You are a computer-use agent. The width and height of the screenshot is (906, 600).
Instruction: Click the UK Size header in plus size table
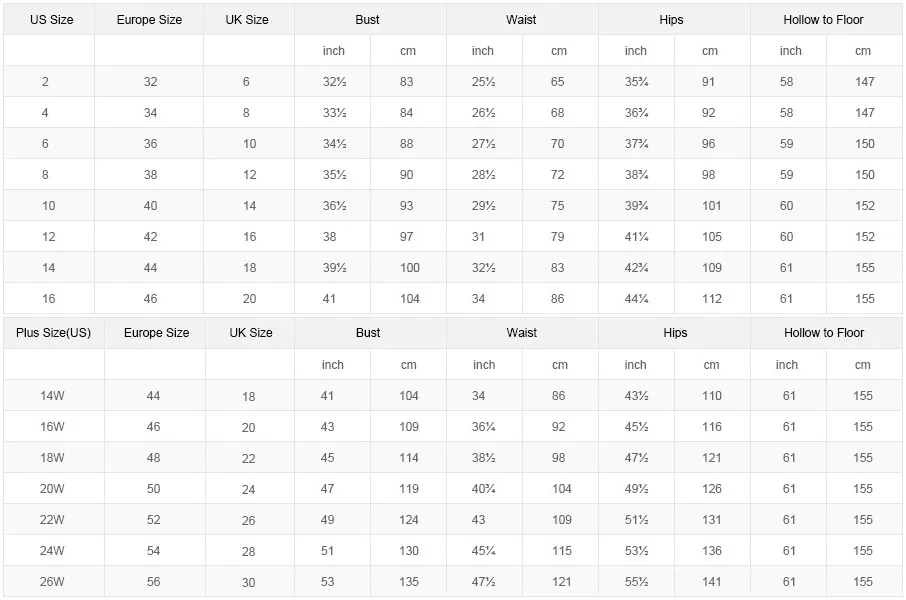(x=251, y=333)
